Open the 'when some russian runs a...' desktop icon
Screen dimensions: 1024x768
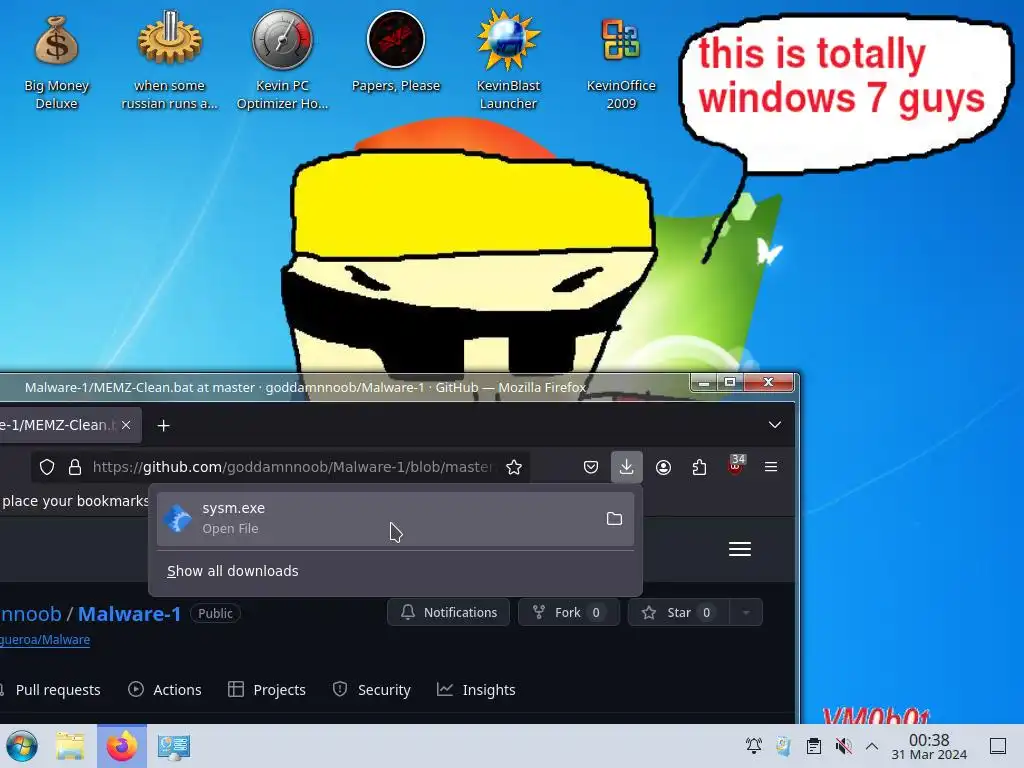point(170,62)
